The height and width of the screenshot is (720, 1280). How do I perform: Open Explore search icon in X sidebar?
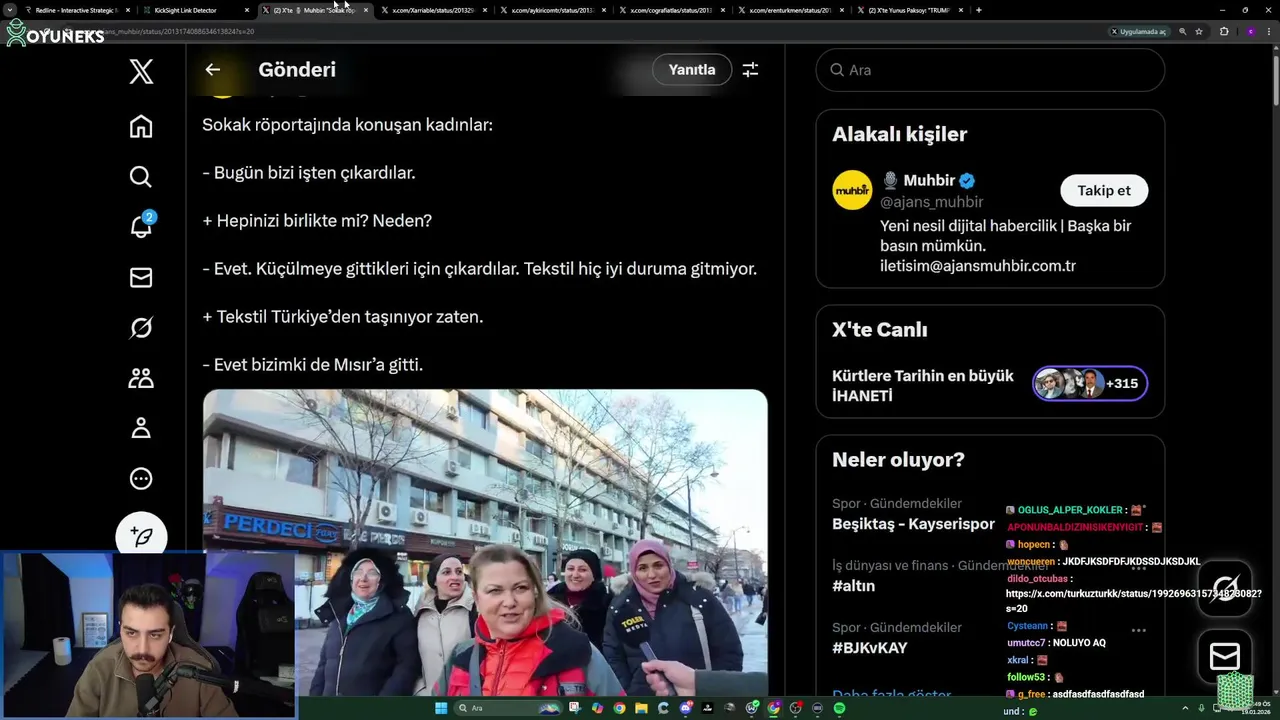pyautogui.click(x=141, y=177)
